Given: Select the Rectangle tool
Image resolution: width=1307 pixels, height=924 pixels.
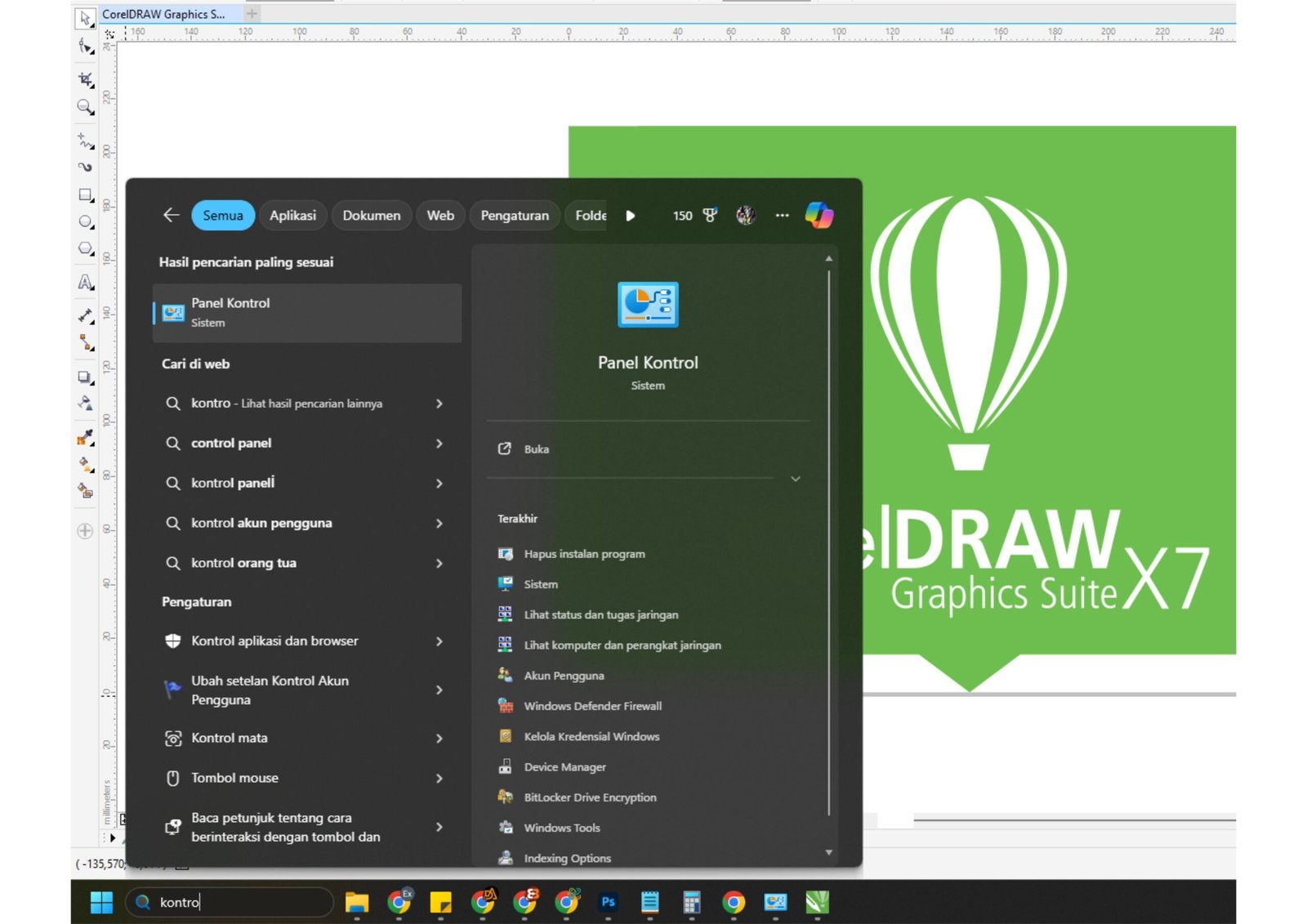Looking at the screenshot, I should [84, 194].
